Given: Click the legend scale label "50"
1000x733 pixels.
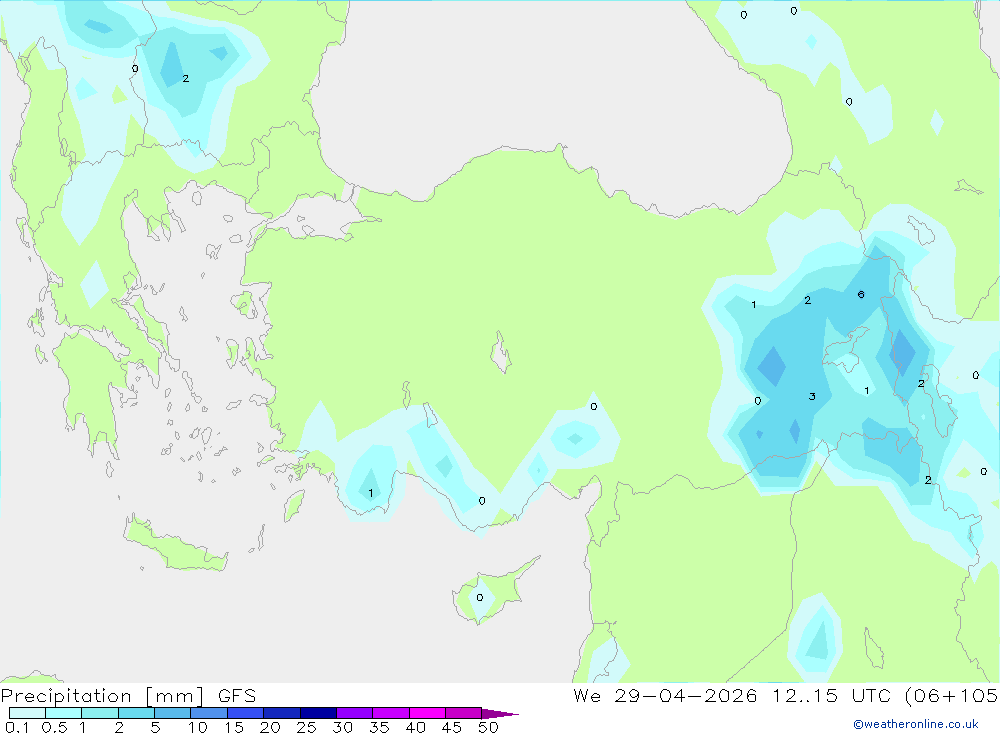Looking at the screenshot, I should point(488,727).
